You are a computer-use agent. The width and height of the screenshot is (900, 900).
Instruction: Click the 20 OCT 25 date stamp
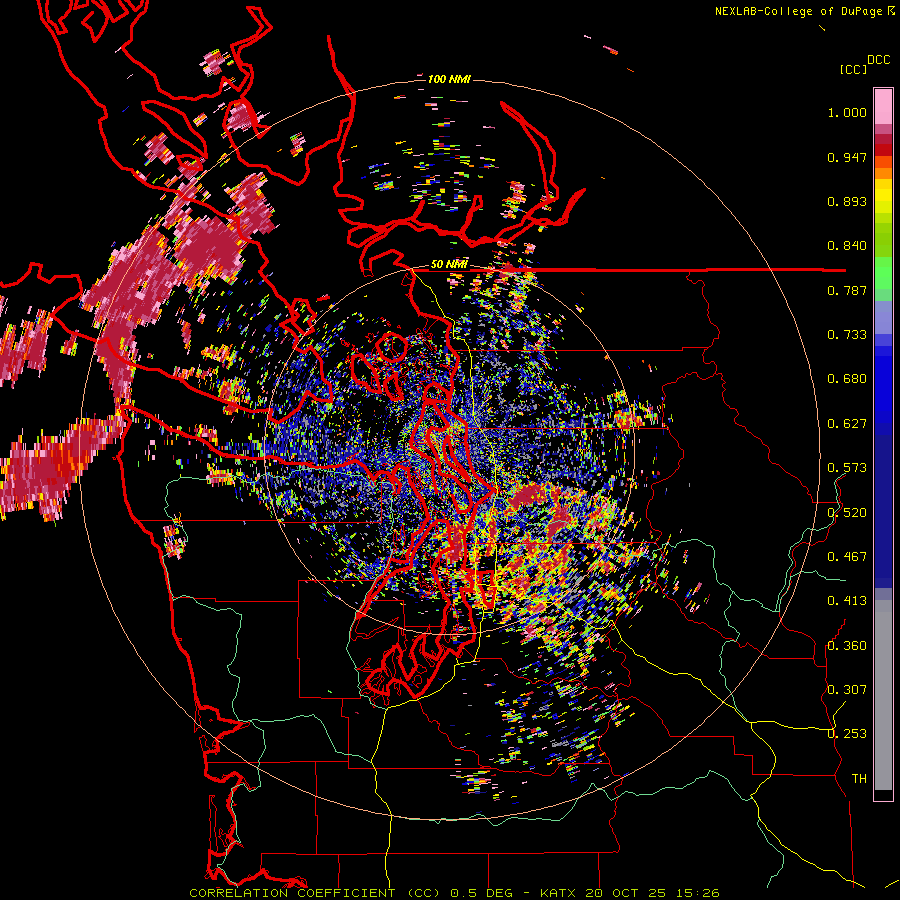(626, 893)
